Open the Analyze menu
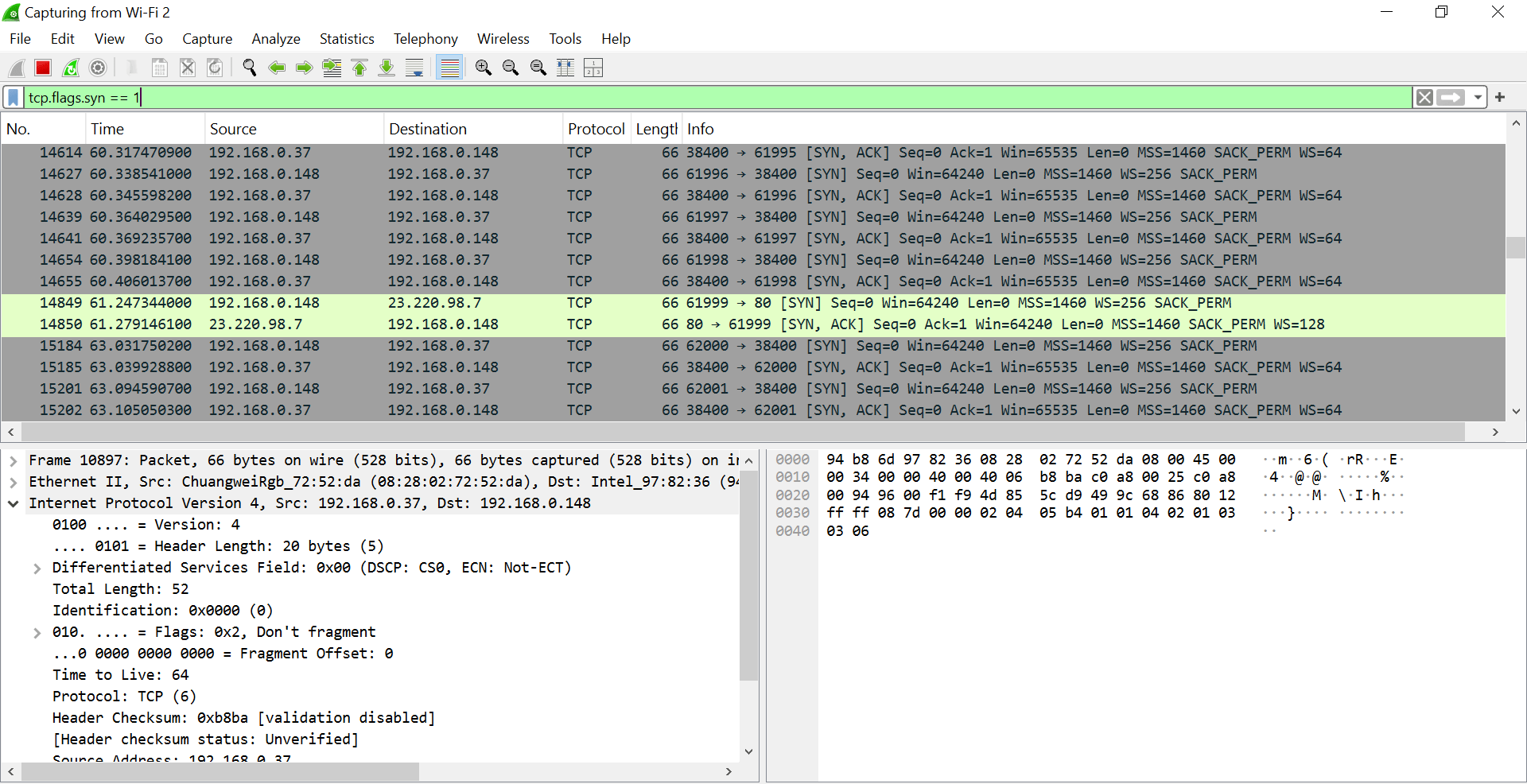The width and height of the screenshot is (1527, 784). click(275, 39)
